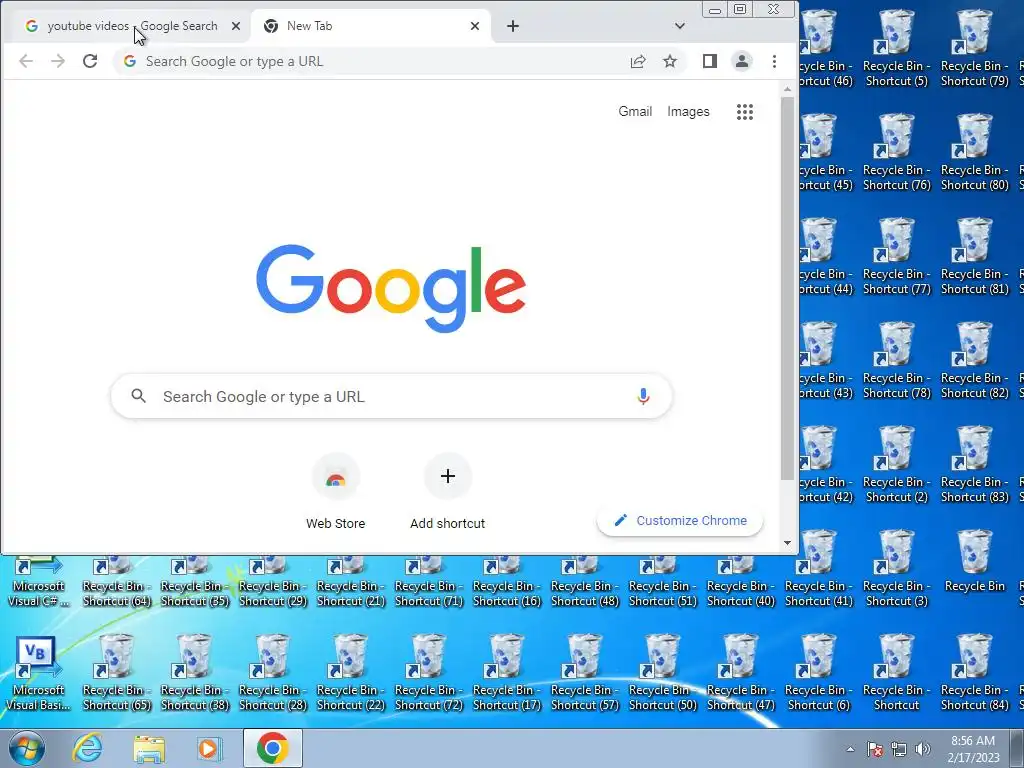The height and width of the screenshot is (768, 1024).
Task: Show hidden system tray icons arrow
Action: coord(850,749)
